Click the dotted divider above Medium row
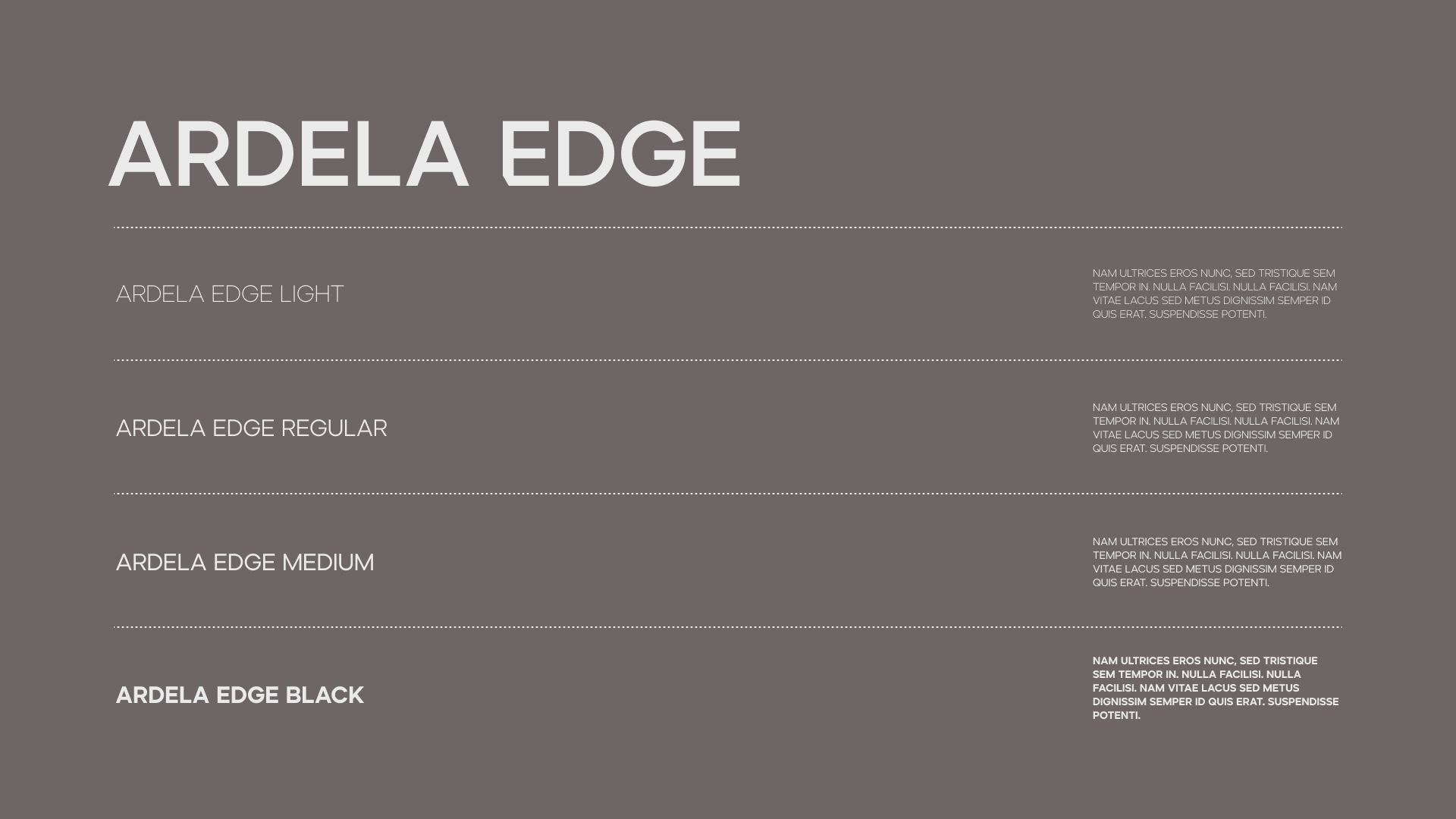This screenshot has height=819, width=1456. click(x=728, y=494)
